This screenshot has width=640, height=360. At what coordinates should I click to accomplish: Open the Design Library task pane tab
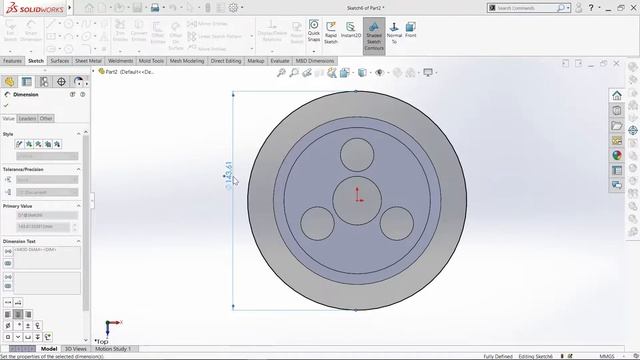(617, 110)
